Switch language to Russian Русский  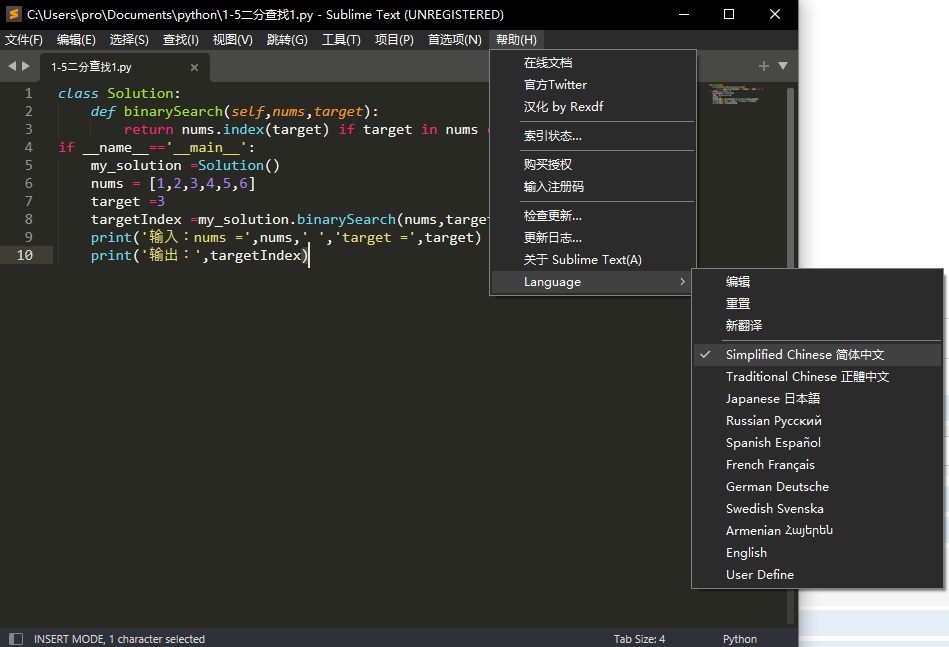click(x=817, y=421)
